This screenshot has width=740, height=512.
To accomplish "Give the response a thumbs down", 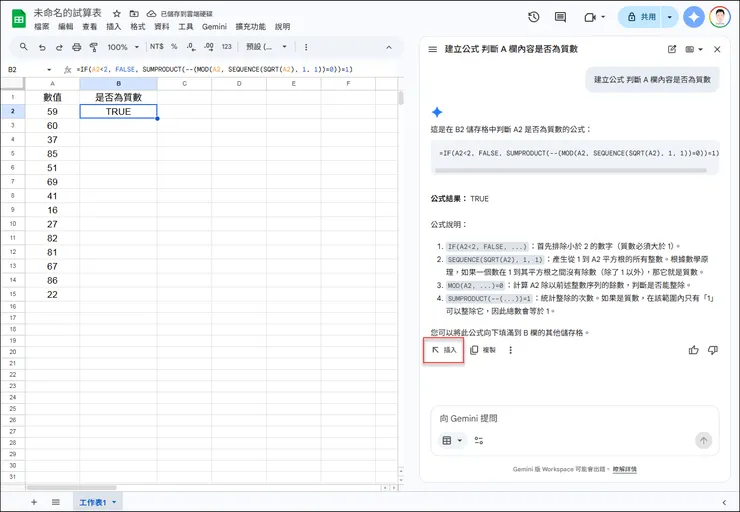I will pyautogui.click(x=713, y=350).
